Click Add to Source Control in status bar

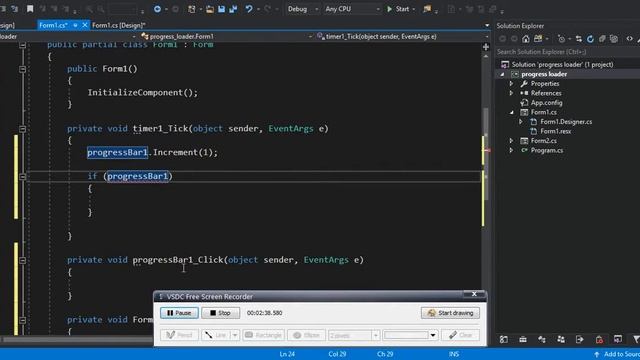click(622, 354)
